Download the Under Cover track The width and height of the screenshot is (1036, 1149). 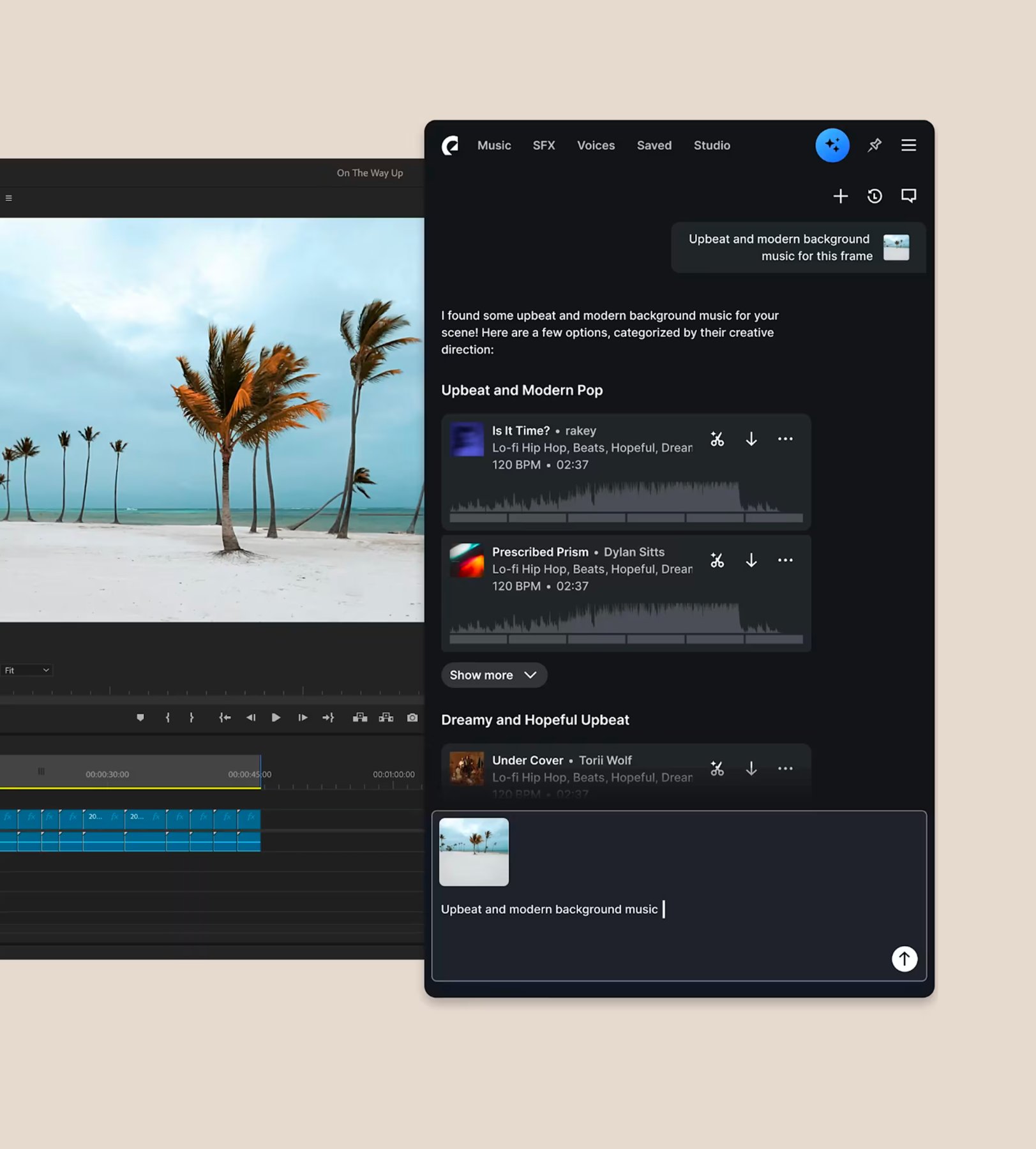click(751, 769)
